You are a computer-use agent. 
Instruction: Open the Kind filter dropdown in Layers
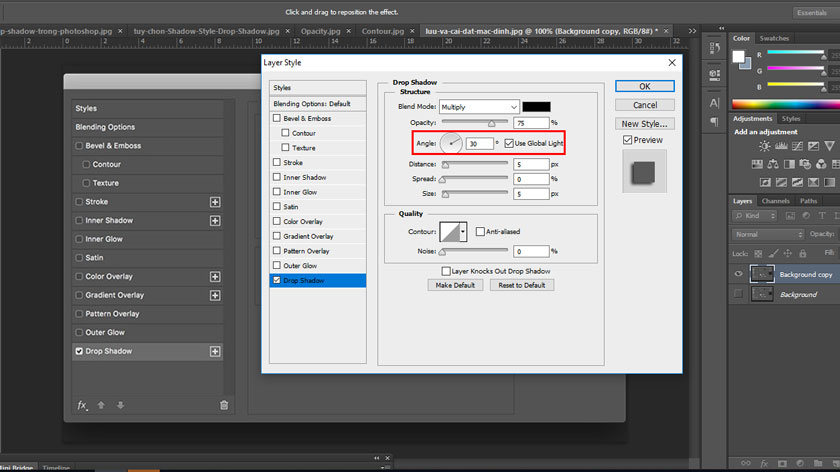(754, 216)
